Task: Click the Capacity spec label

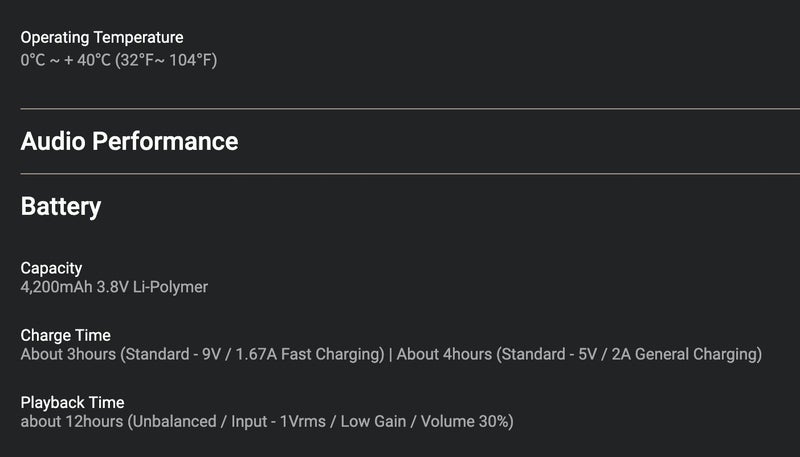Action: click(51, 268)
